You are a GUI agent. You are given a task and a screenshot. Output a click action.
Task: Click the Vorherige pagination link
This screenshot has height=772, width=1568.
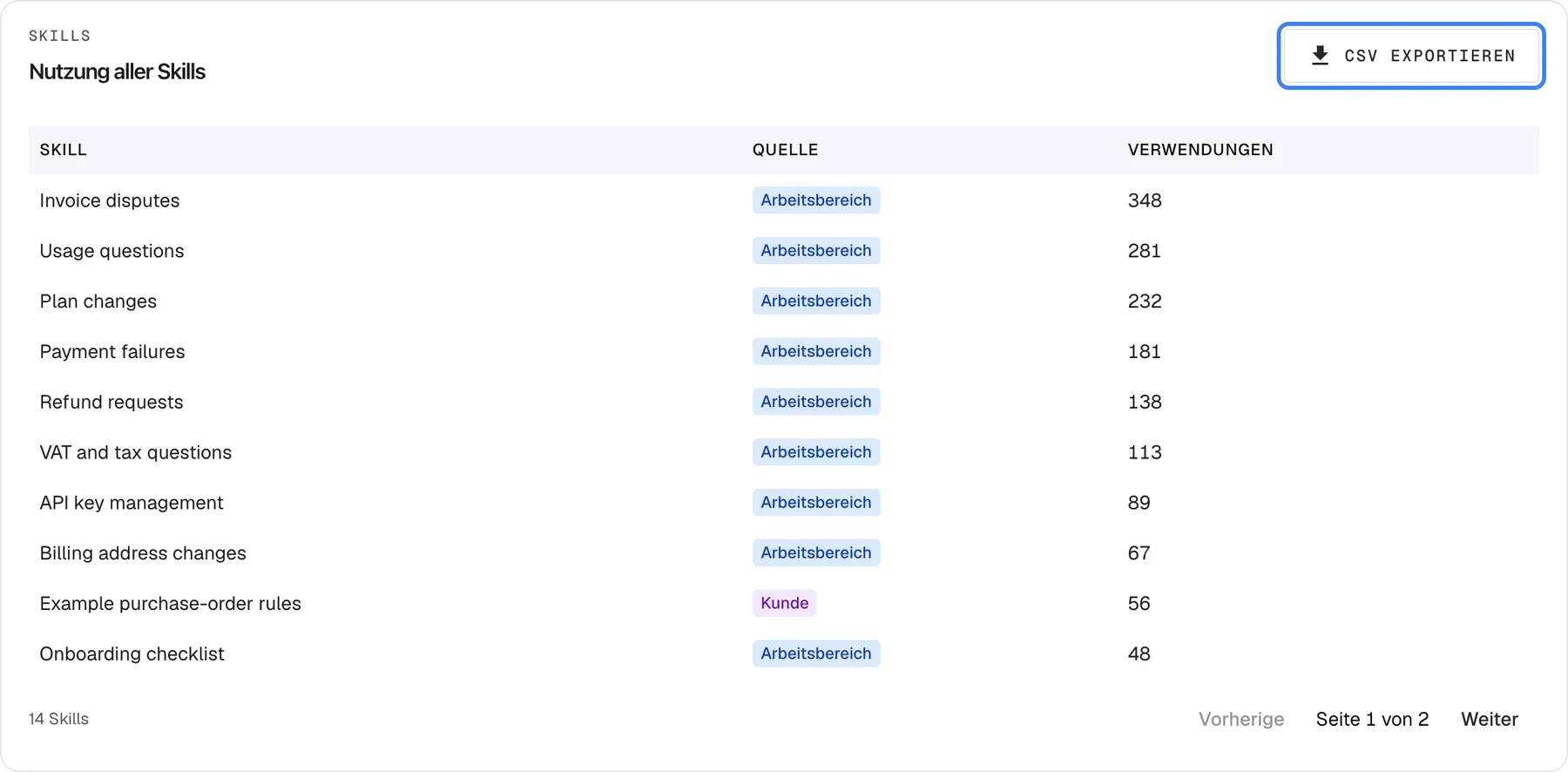1241,719
